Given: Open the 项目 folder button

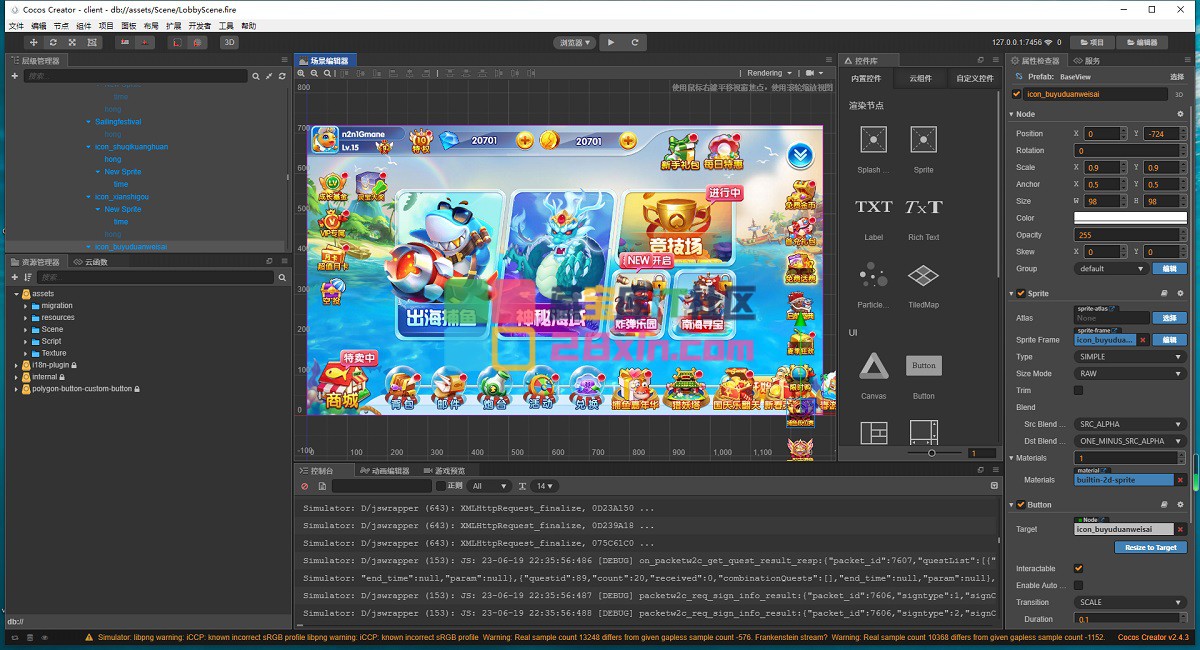Looking at the screenshot, I should (1093, 43).
